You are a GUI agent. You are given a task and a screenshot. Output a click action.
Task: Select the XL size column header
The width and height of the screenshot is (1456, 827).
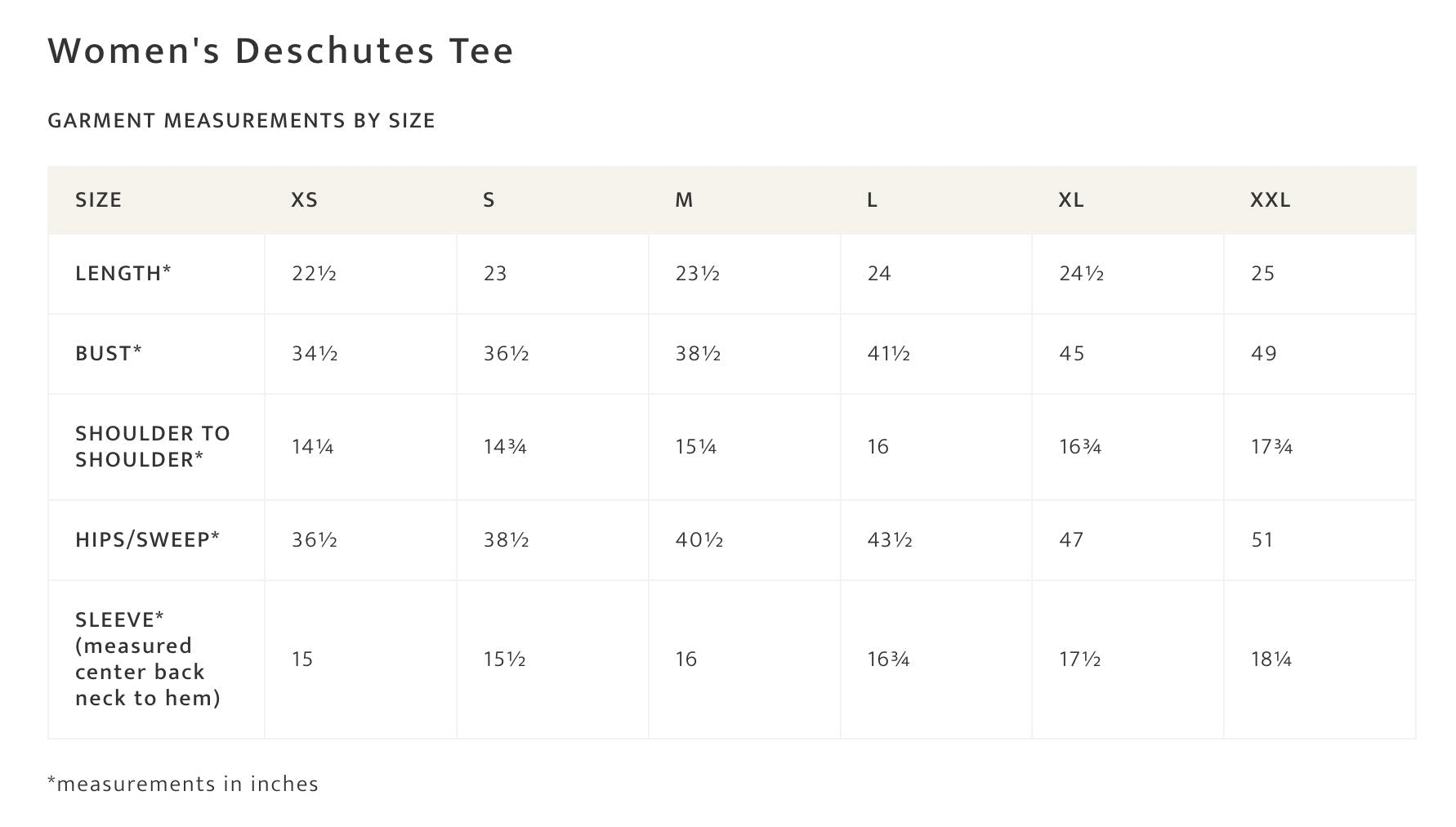[1071, 200]
